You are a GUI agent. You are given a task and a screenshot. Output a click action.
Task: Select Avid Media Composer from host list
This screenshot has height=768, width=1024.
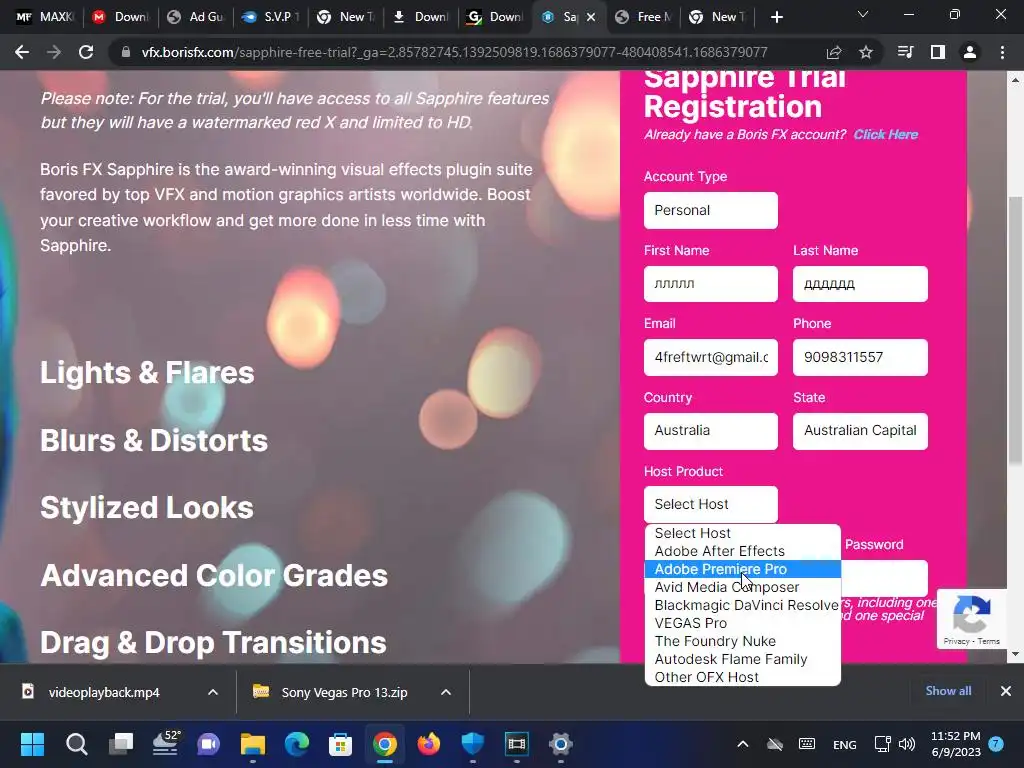[x=743, y=587]
